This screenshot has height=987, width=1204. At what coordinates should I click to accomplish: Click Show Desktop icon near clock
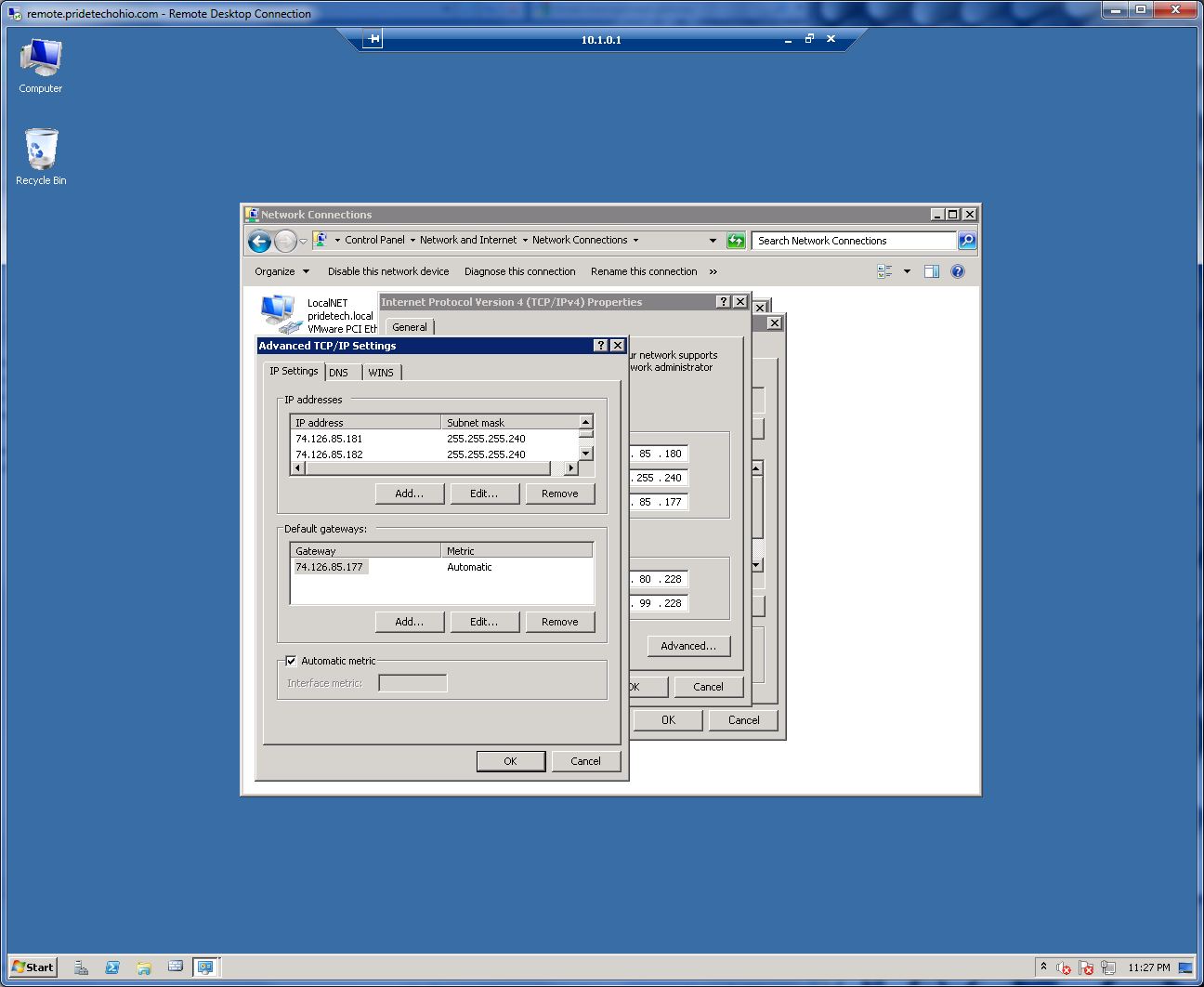1185,967
